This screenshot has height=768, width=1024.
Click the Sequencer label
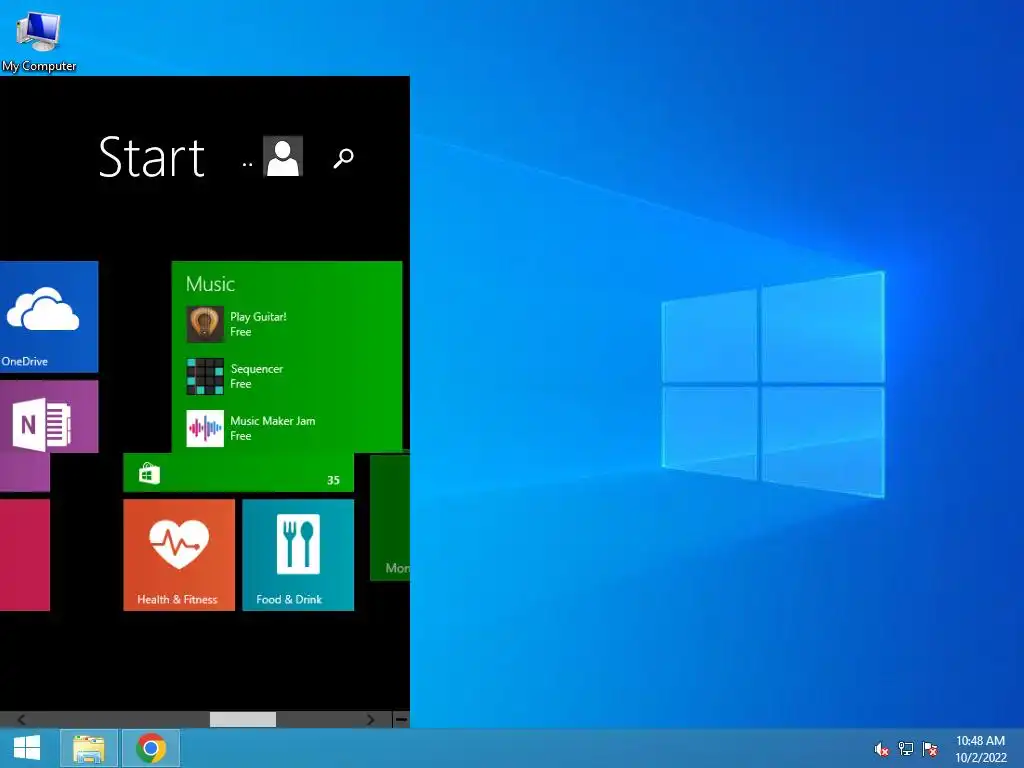[257, 369]
